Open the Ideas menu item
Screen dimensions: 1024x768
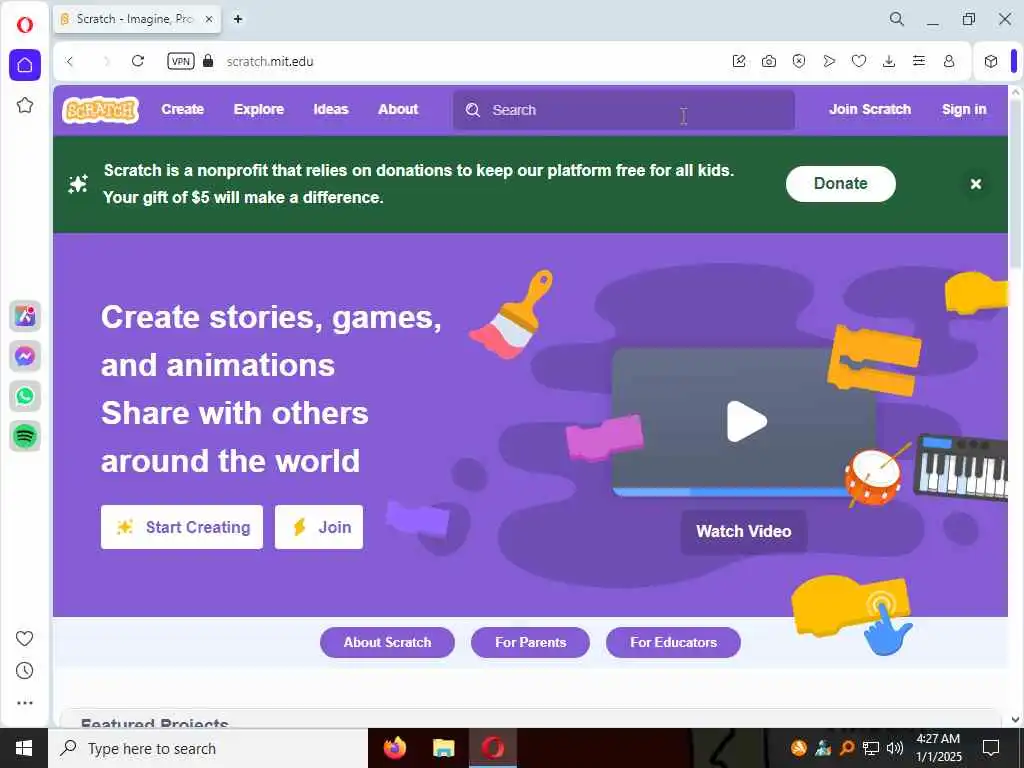pos(331,110)
